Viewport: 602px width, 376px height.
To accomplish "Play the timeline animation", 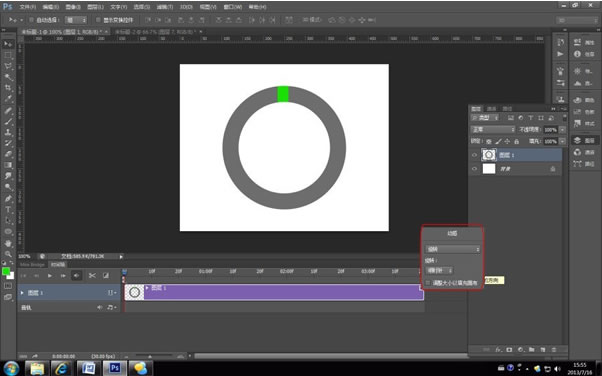I will point(50,276).
